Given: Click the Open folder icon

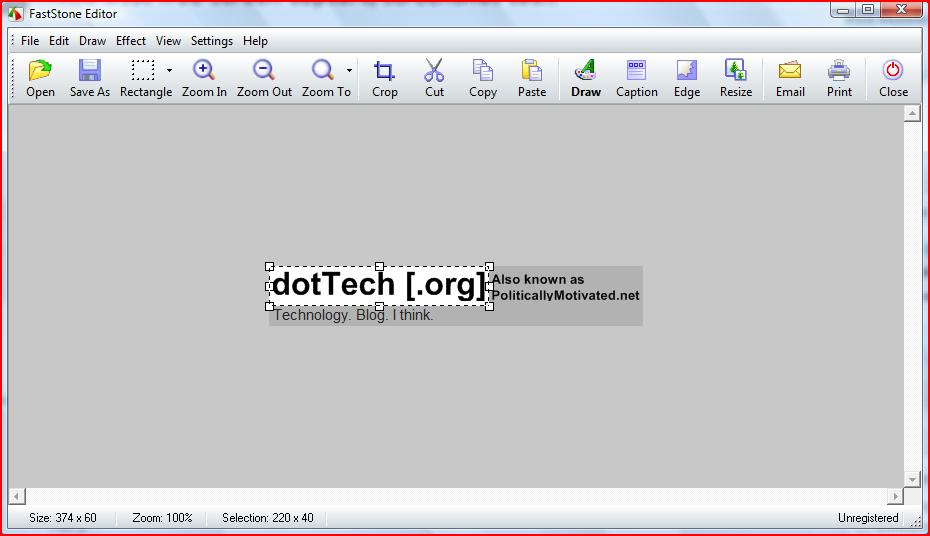Looking at the screenshot, I should [x=40, y=72].
